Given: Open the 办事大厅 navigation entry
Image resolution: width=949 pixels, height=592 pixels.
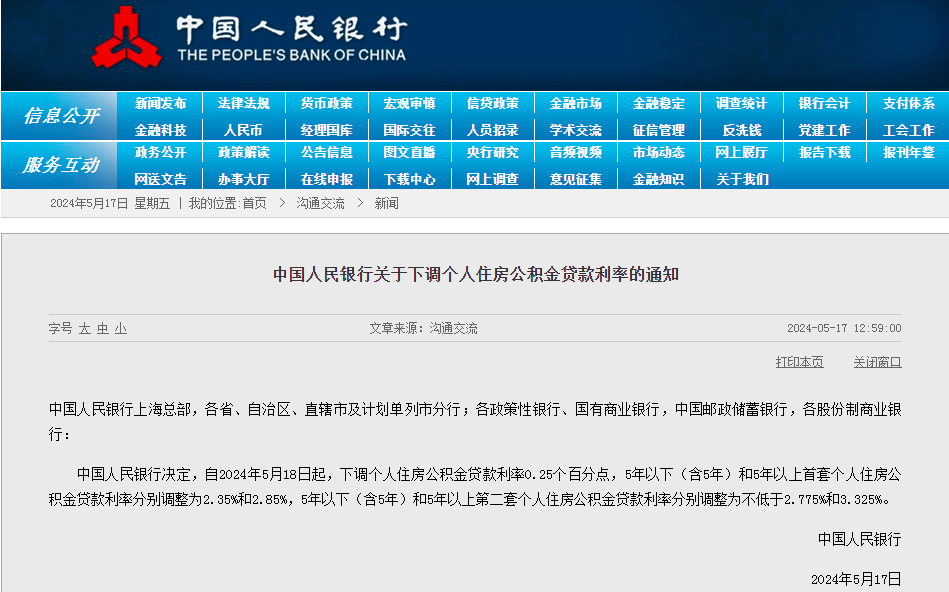Looking at the screenshot, I should pos(243,179).
